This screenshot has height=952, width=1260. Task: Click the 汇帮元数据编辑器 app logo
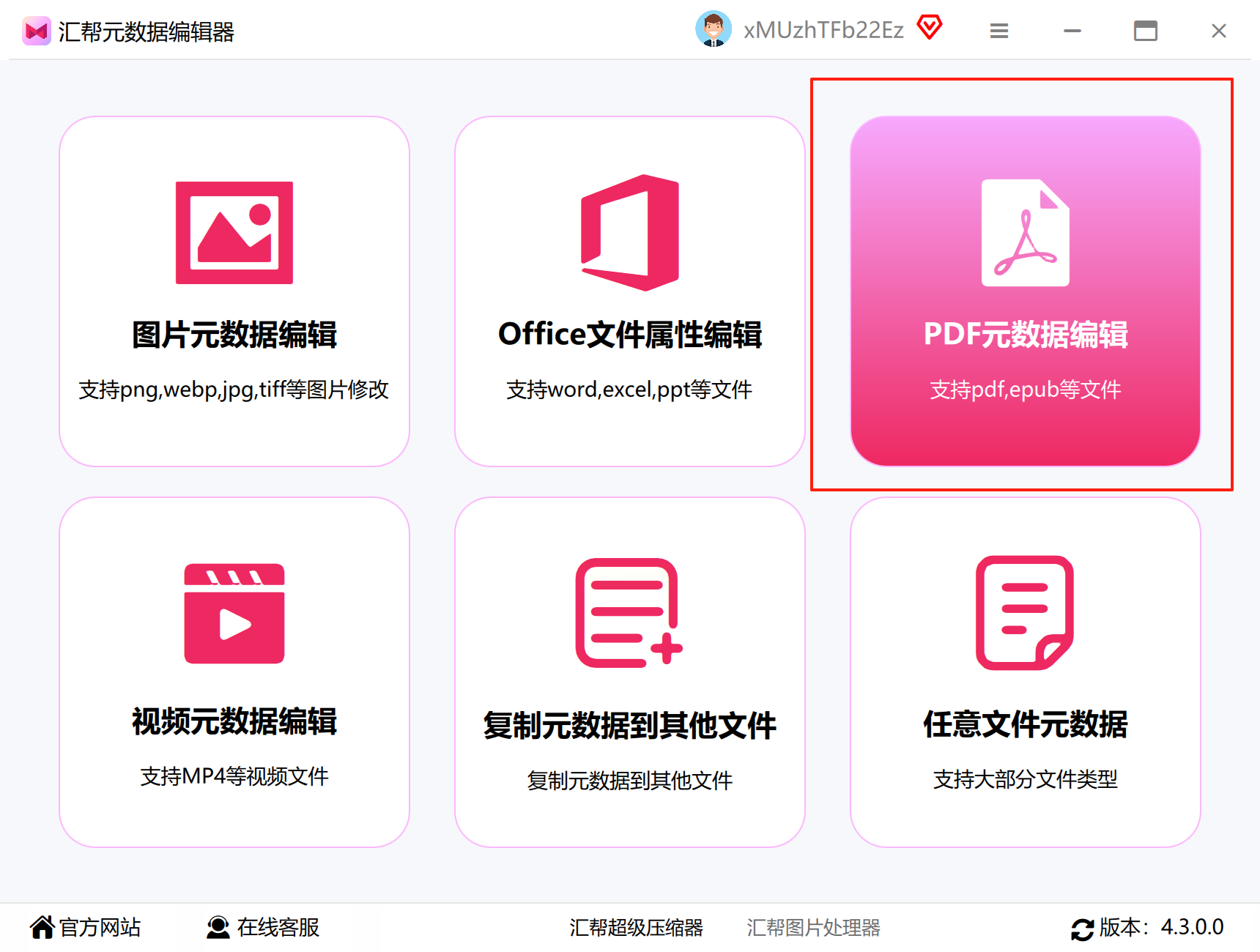pyautogui.click(x=36, y=31)
